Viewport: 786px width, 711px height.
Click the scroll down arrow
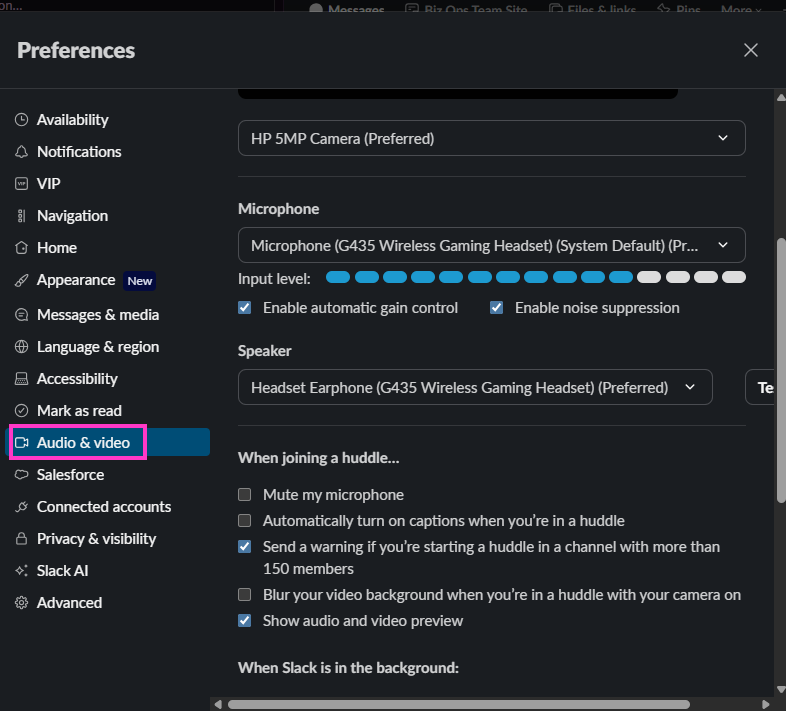781,690
